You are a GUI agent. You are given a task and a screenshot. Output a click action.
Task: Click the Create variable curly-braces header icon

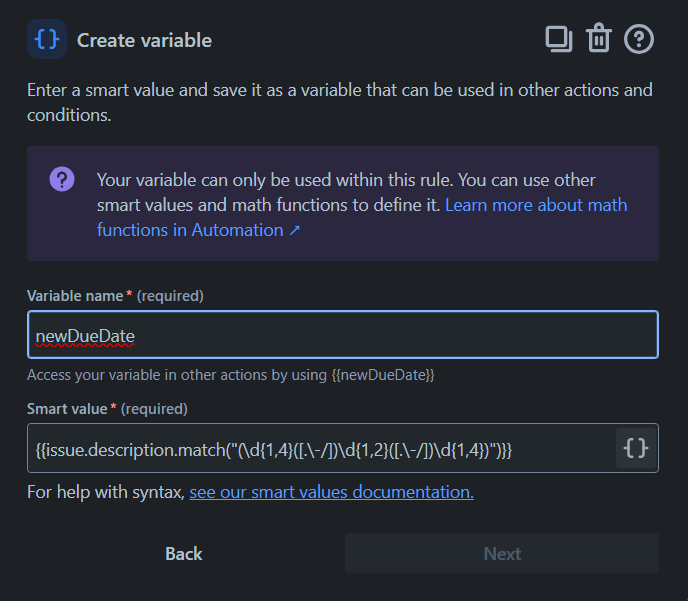[47, 40]
